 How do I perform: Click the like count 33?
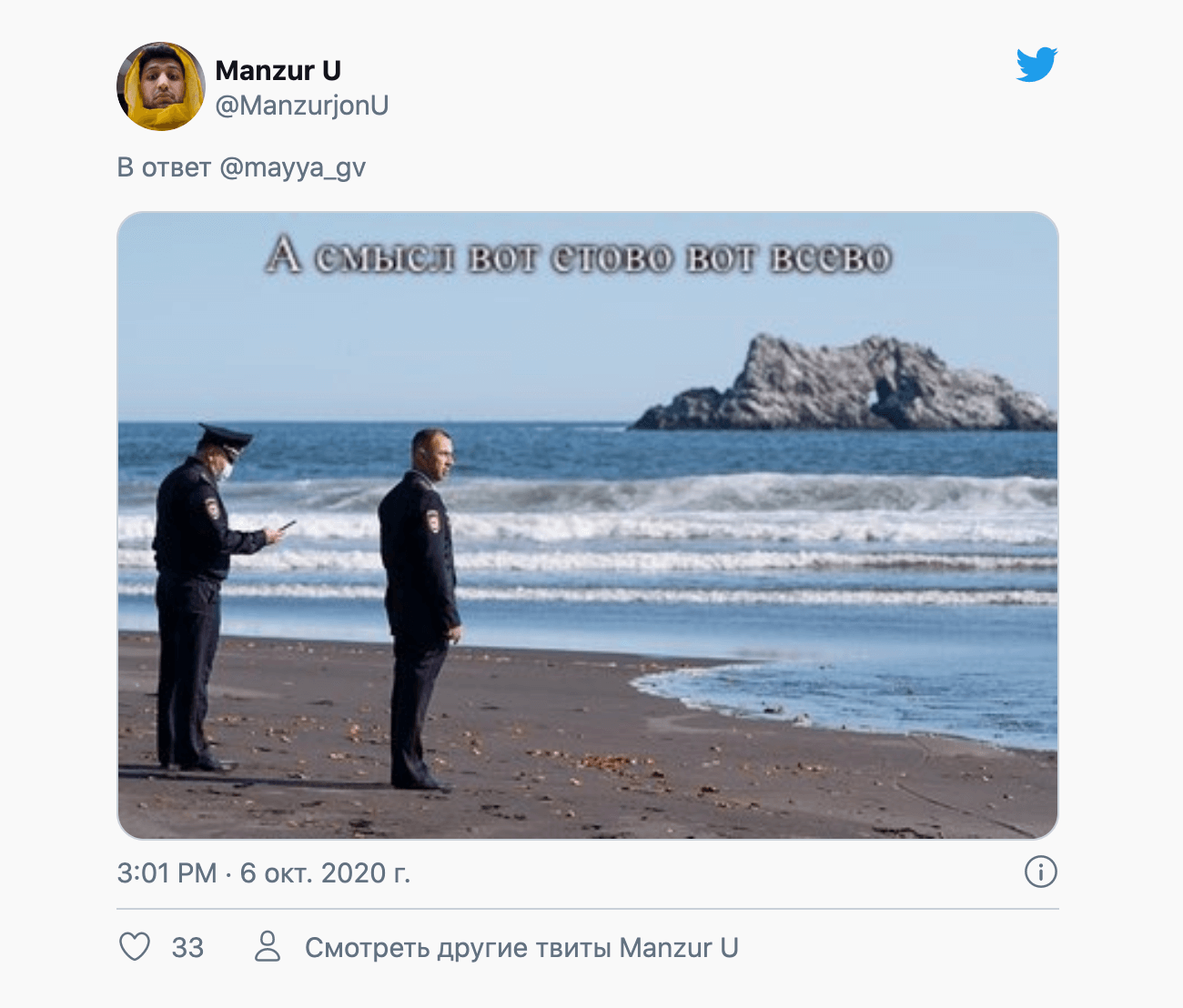click(187, 947)
